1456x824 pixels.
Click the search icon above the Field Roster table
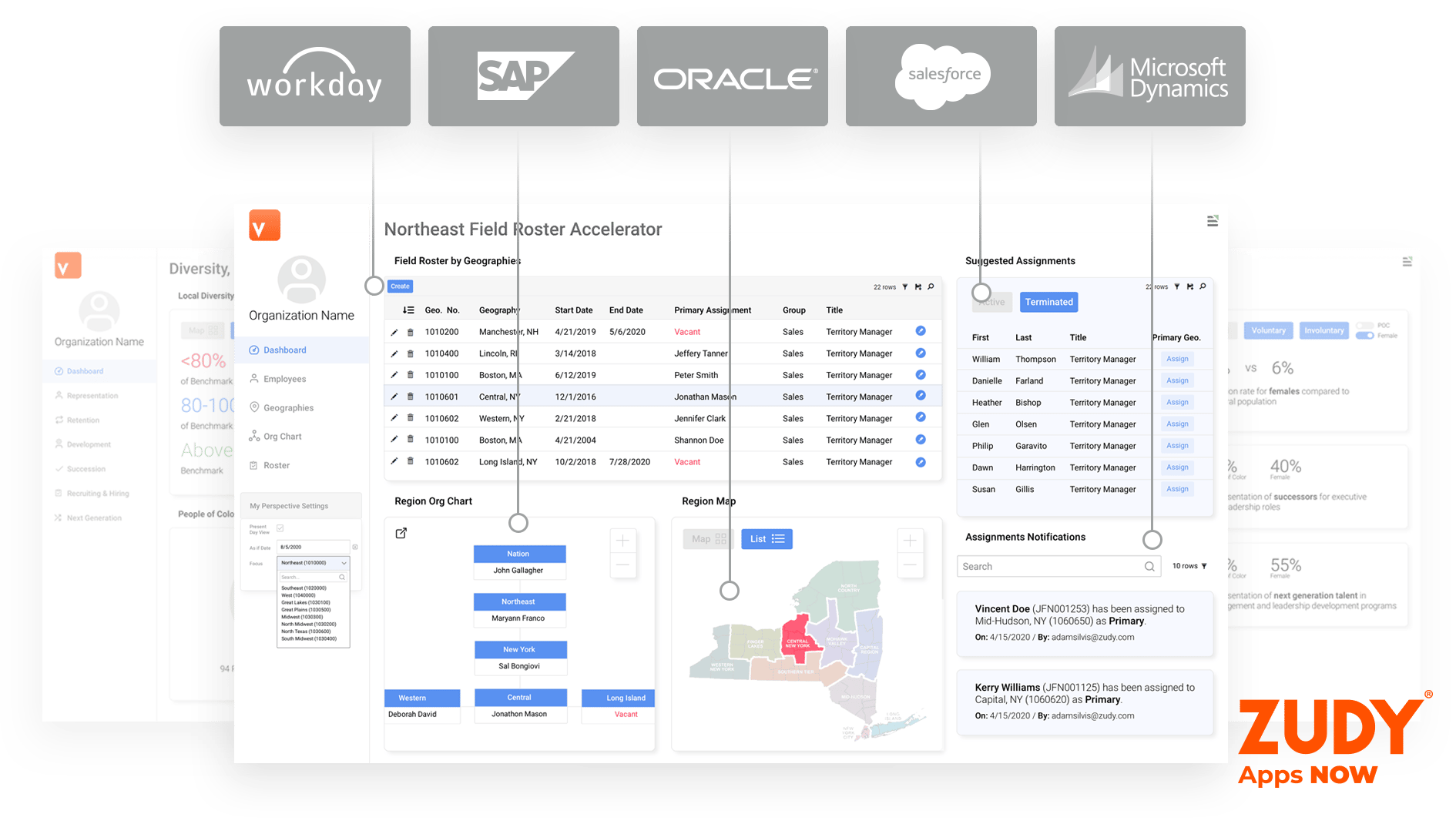coord(931,287)
